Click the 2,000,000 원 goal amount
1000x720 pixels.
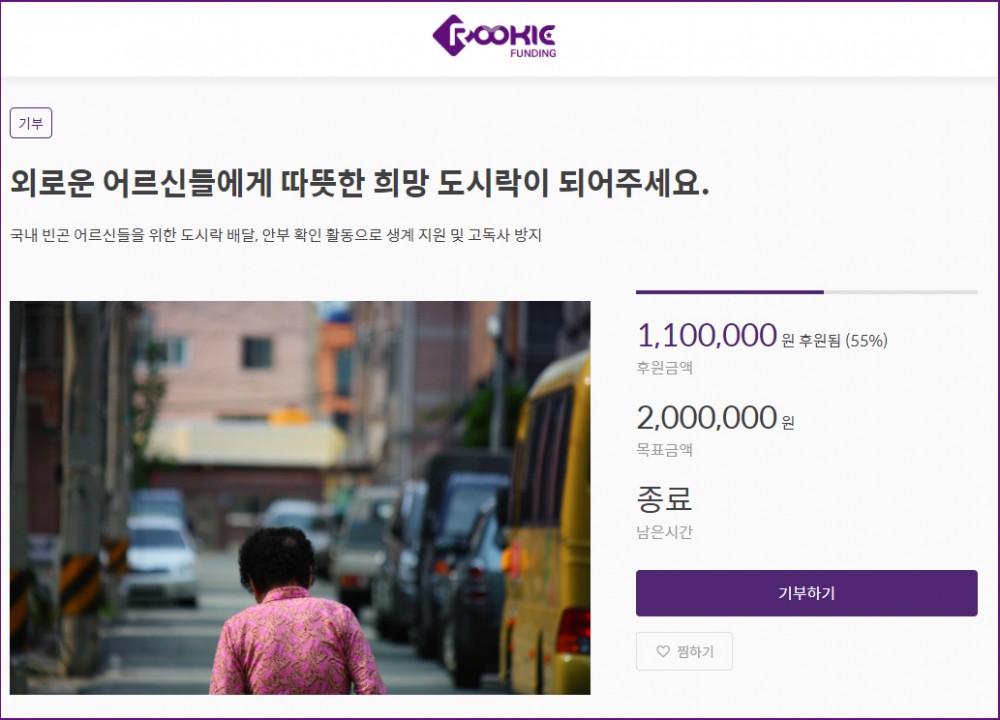(x=716, y=418)
